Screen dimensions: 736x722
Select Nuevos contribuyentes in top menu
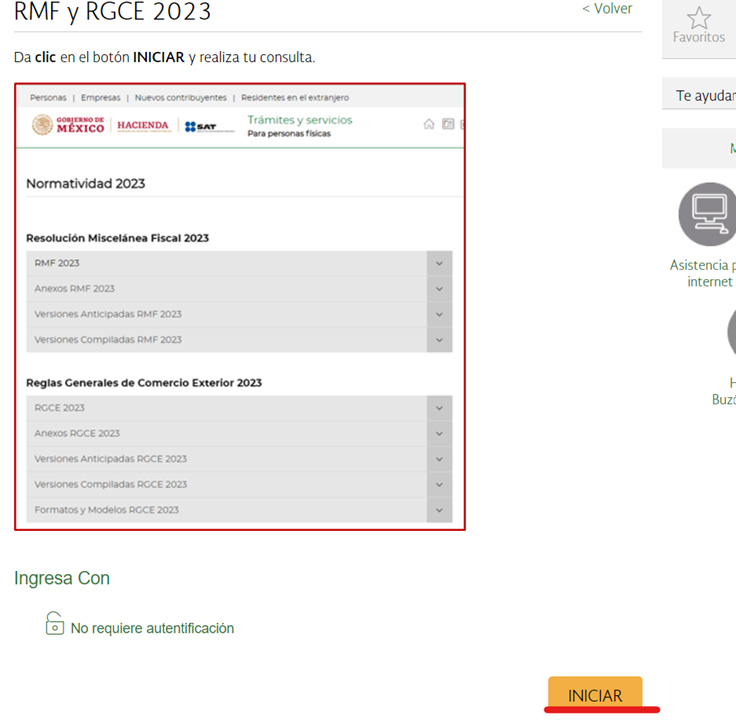click(x=180, y=98)
